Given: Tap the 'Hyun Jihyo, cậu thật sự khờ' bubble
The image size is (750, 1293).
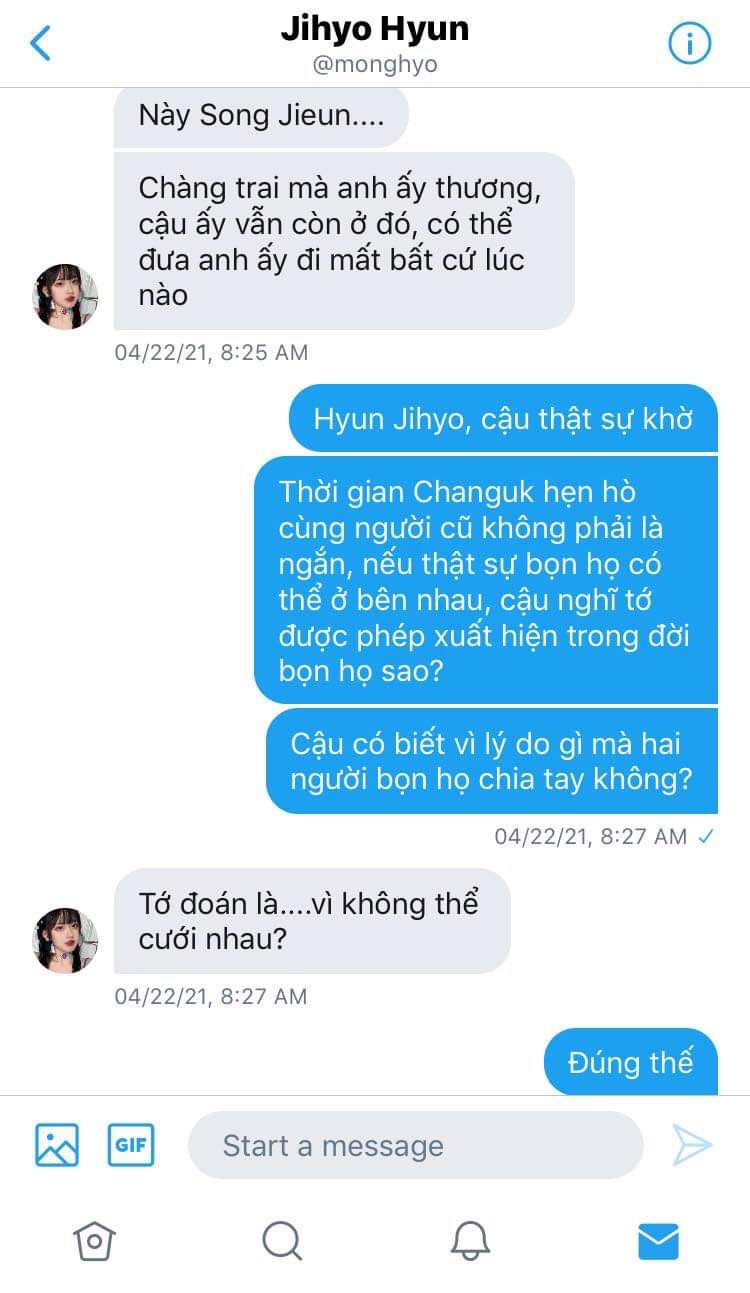Looking at the screenshot, I should click(x=503, y=418).
